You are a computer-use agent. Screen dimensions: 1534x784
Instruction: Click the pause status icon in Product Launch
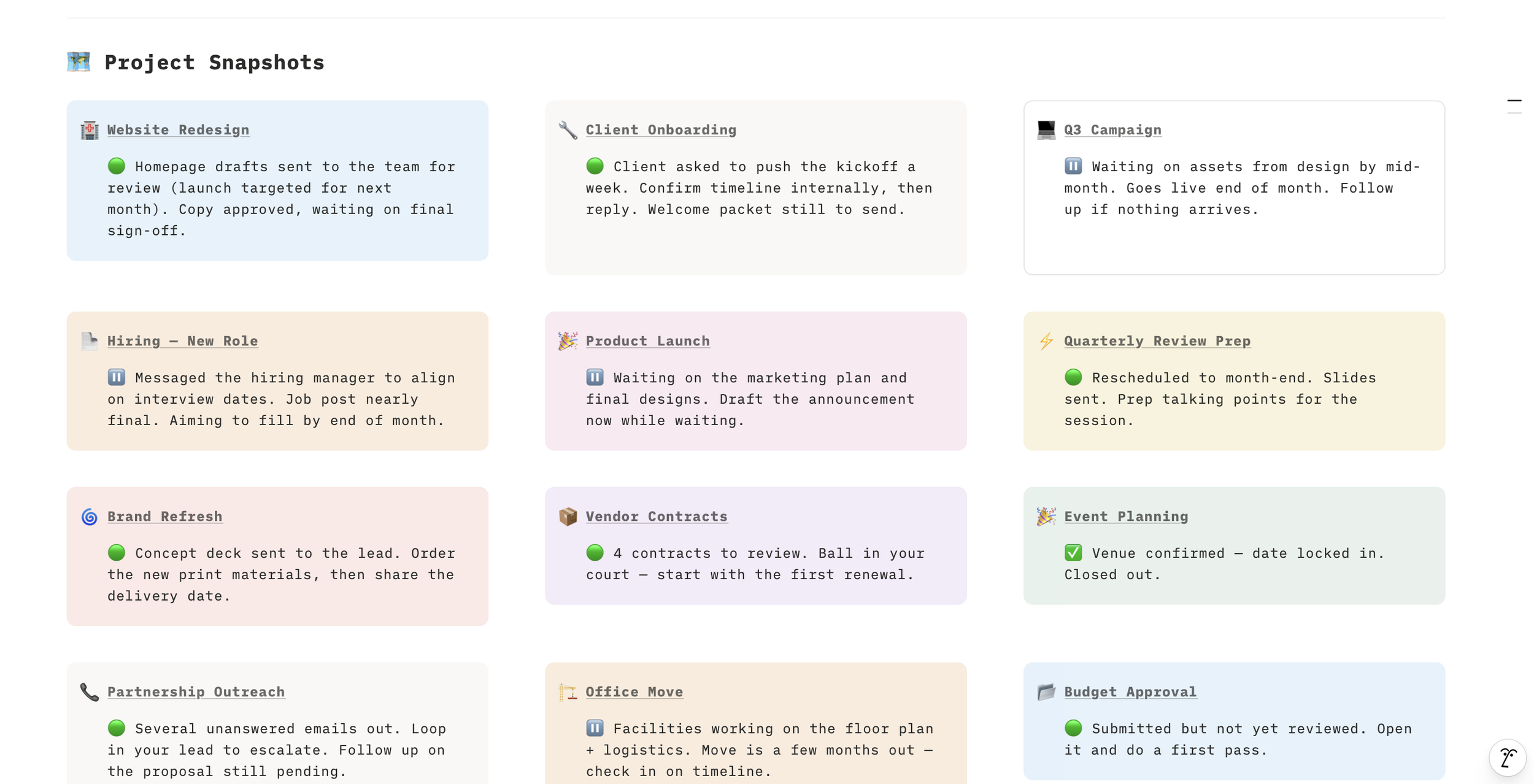595,377
